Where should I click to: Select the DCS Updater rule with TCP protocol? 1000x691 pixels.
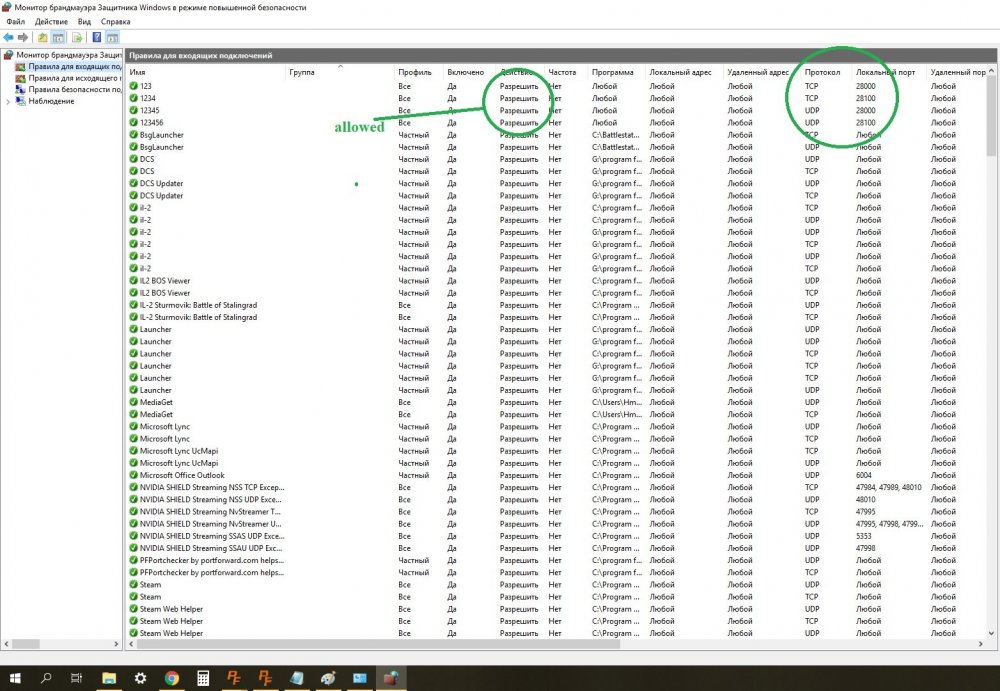click(x=161, y=183)
